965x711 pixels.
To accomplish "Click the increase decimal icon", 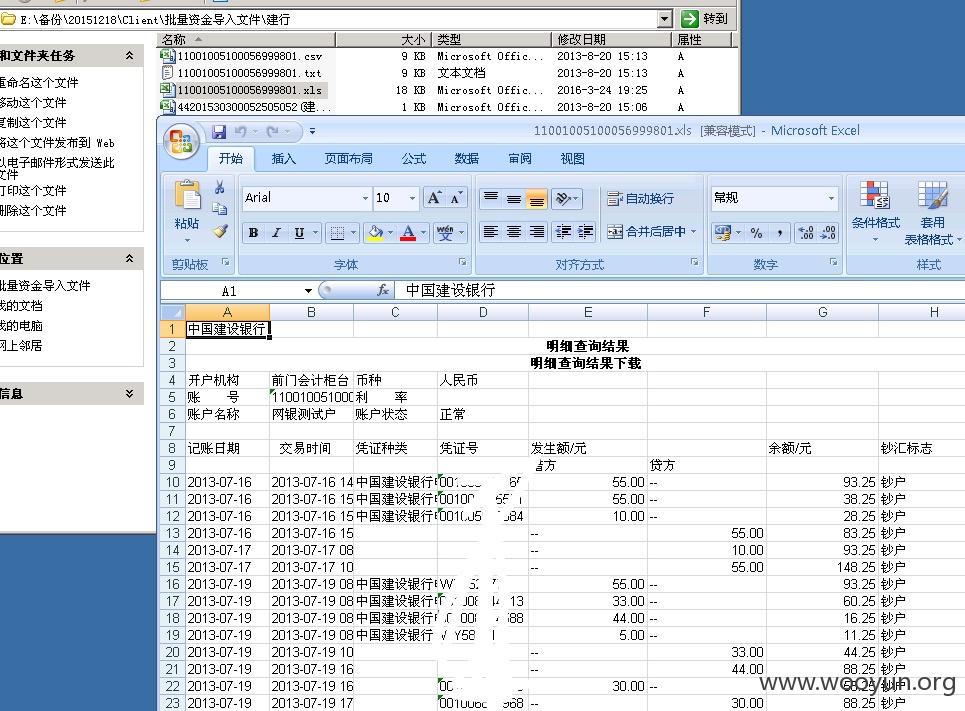I will tap(806, 233).
